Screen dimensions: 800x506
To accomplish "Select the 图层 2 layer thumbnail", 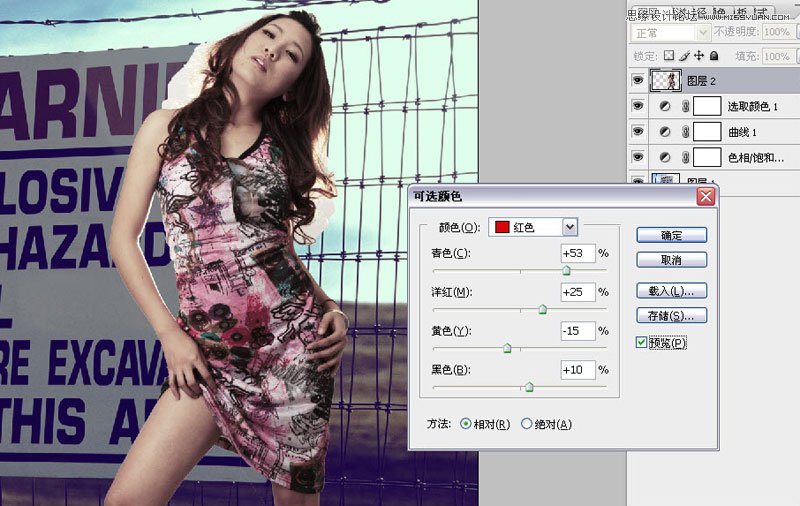I will pyautogui.click(x=666, y=81).
